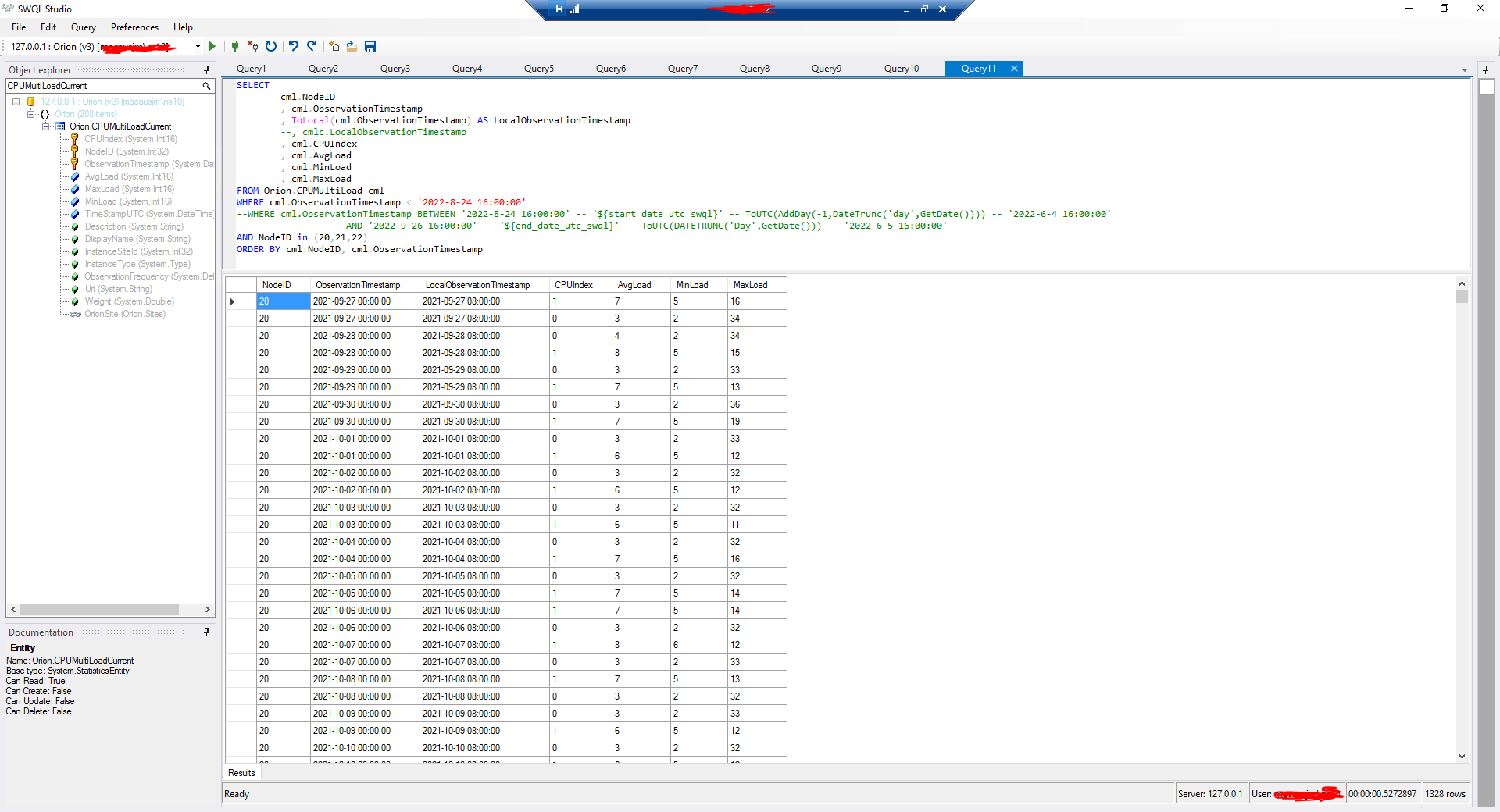Open the server connection dropdown
Screen dimensions: 1500x812
(x=198, y=47)
